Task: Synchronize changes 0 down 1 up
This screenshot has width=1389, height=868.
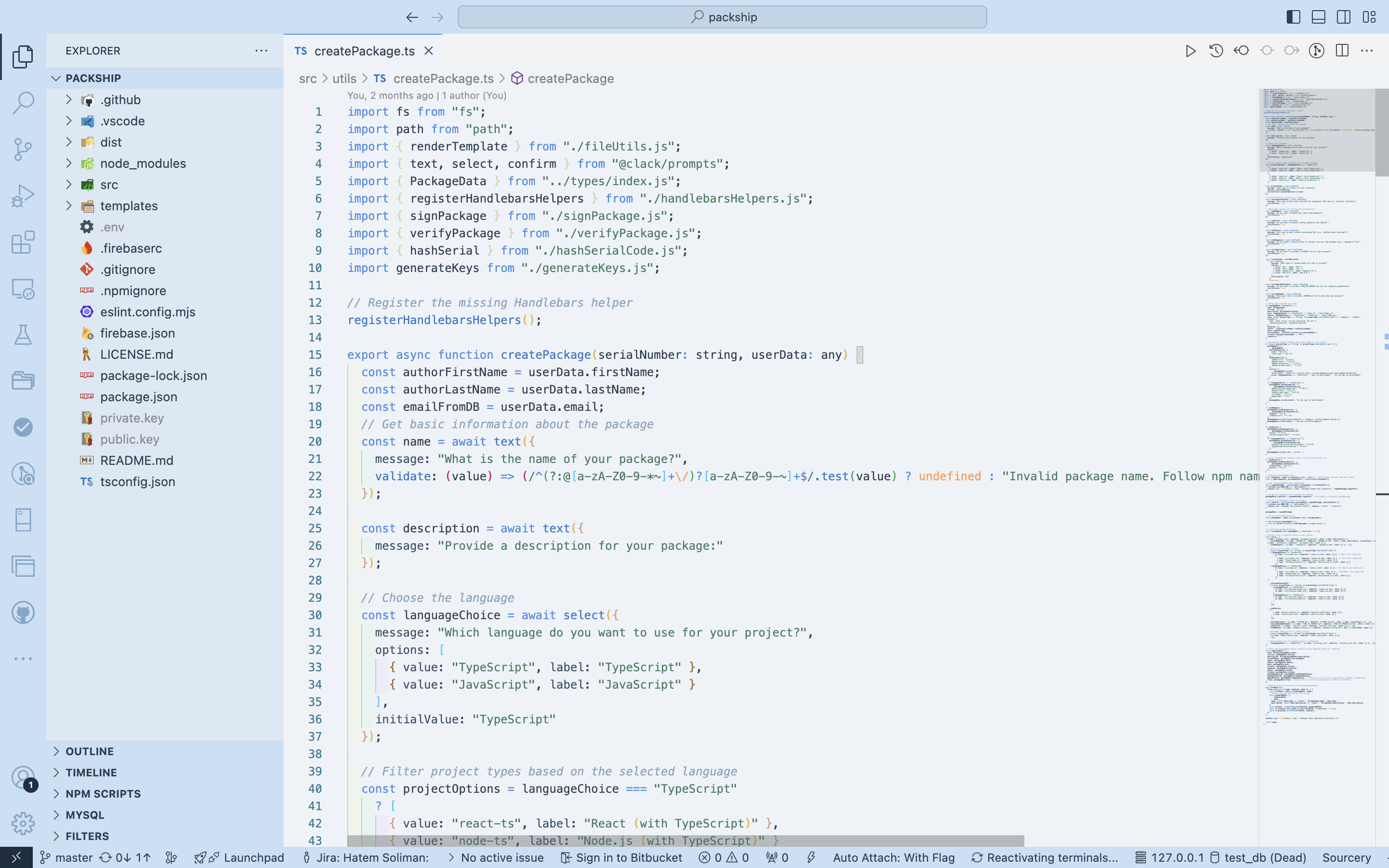Action: click(124, 858)
